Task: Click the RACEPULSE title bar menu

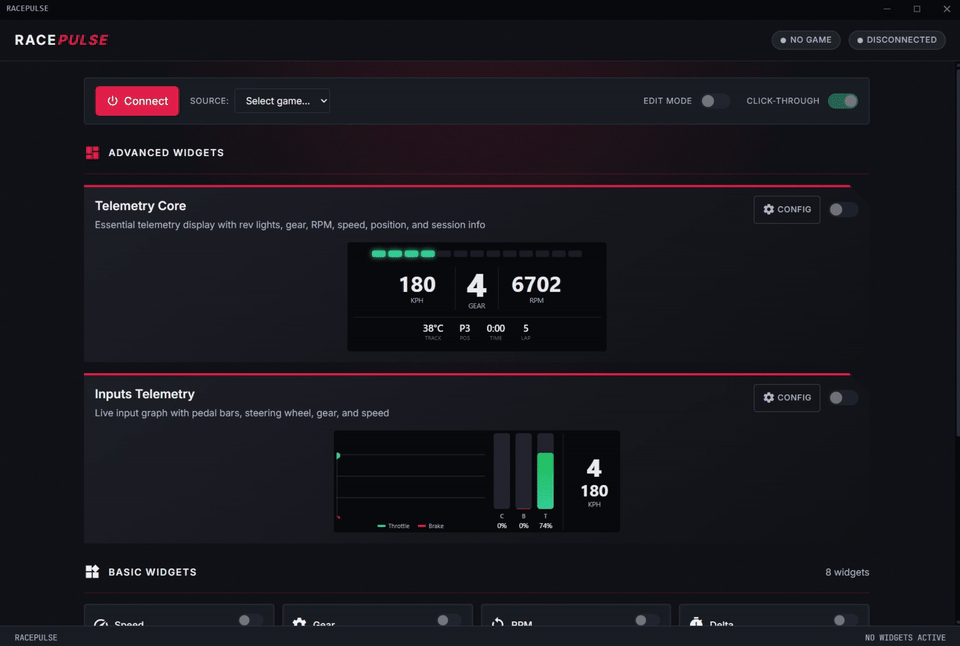Action: [27, 8]
